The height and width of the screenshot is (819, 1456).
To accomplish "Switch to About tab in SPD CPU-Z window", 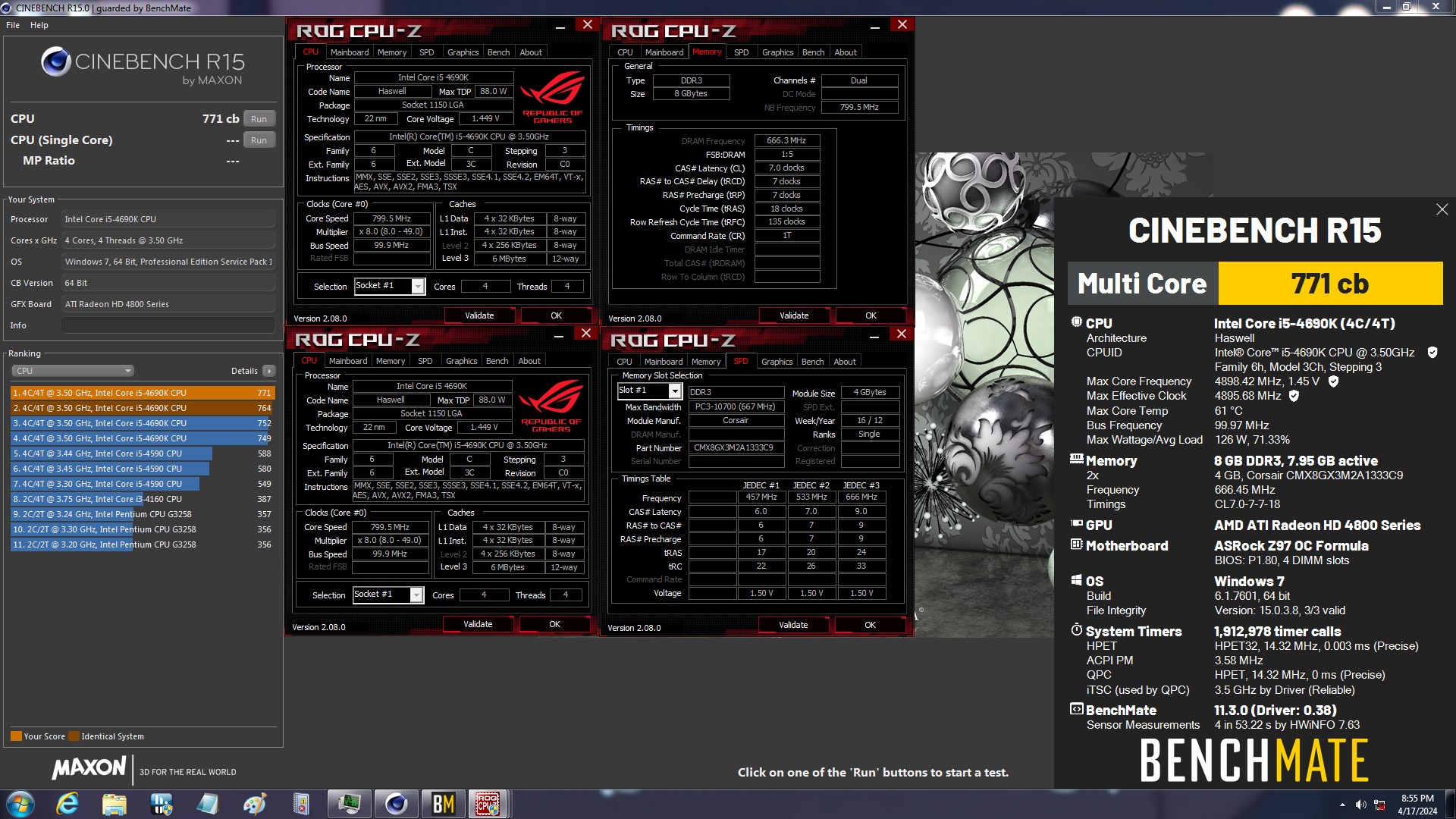I will (x=845, y=362).
